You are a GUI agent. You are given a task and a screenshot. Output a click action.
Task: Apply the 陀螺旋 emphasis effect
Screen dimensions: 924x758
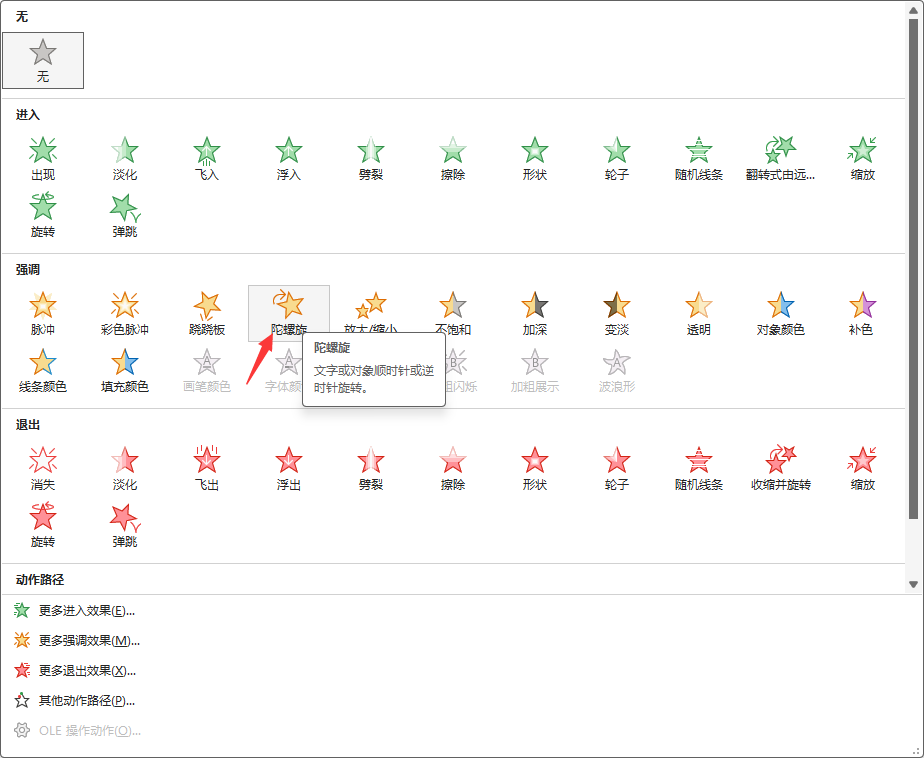[x=289, y=314]
